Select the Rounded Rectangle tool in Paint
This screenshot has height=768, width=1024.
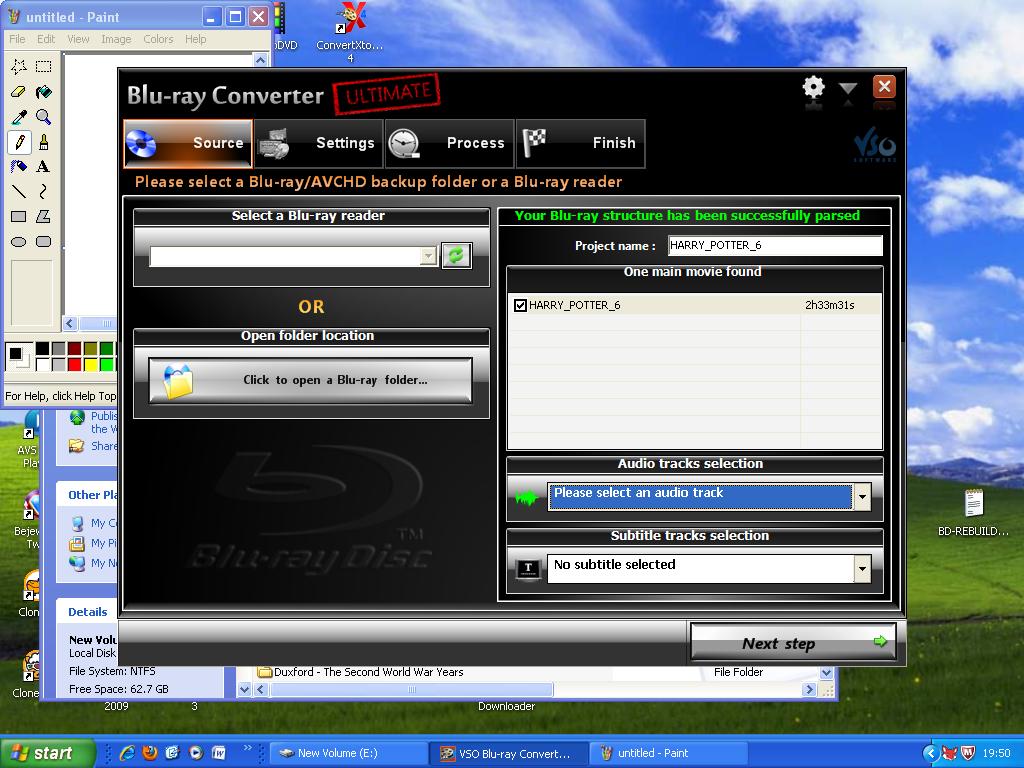(x=43, y=242)
